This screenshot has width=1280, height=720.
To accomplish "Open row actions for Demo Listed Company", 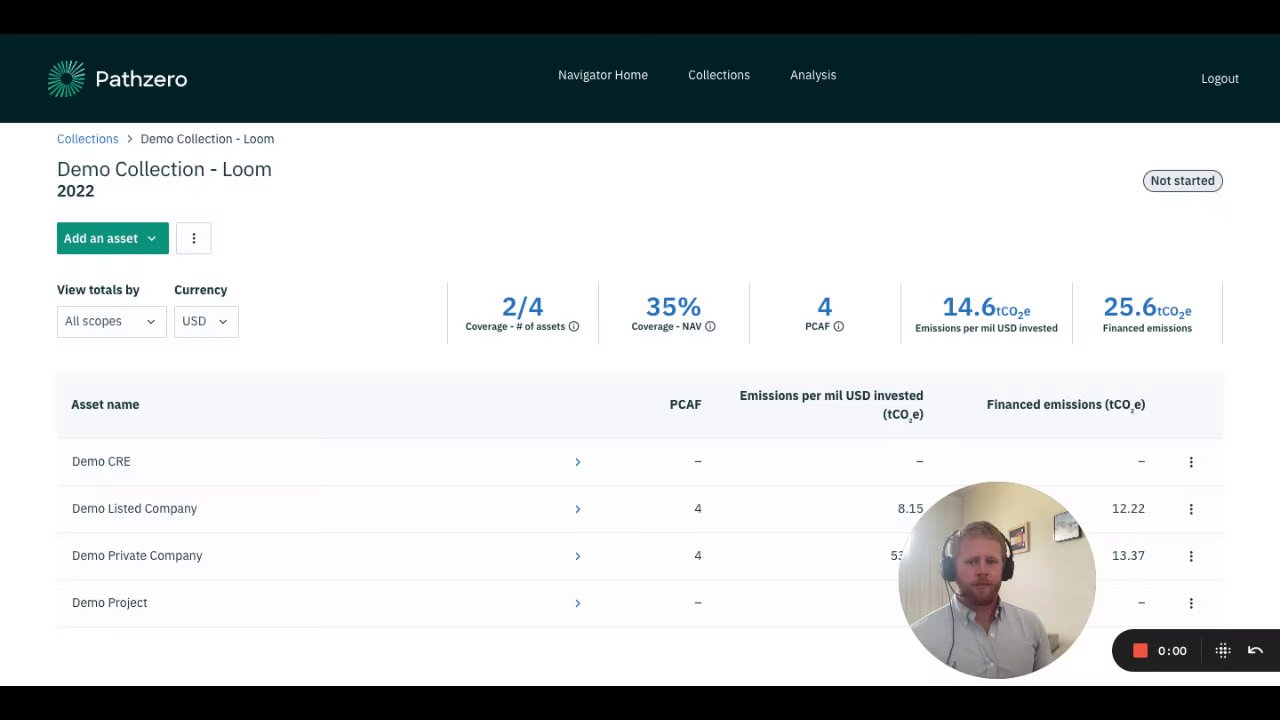I will [x=1191, y=509].
